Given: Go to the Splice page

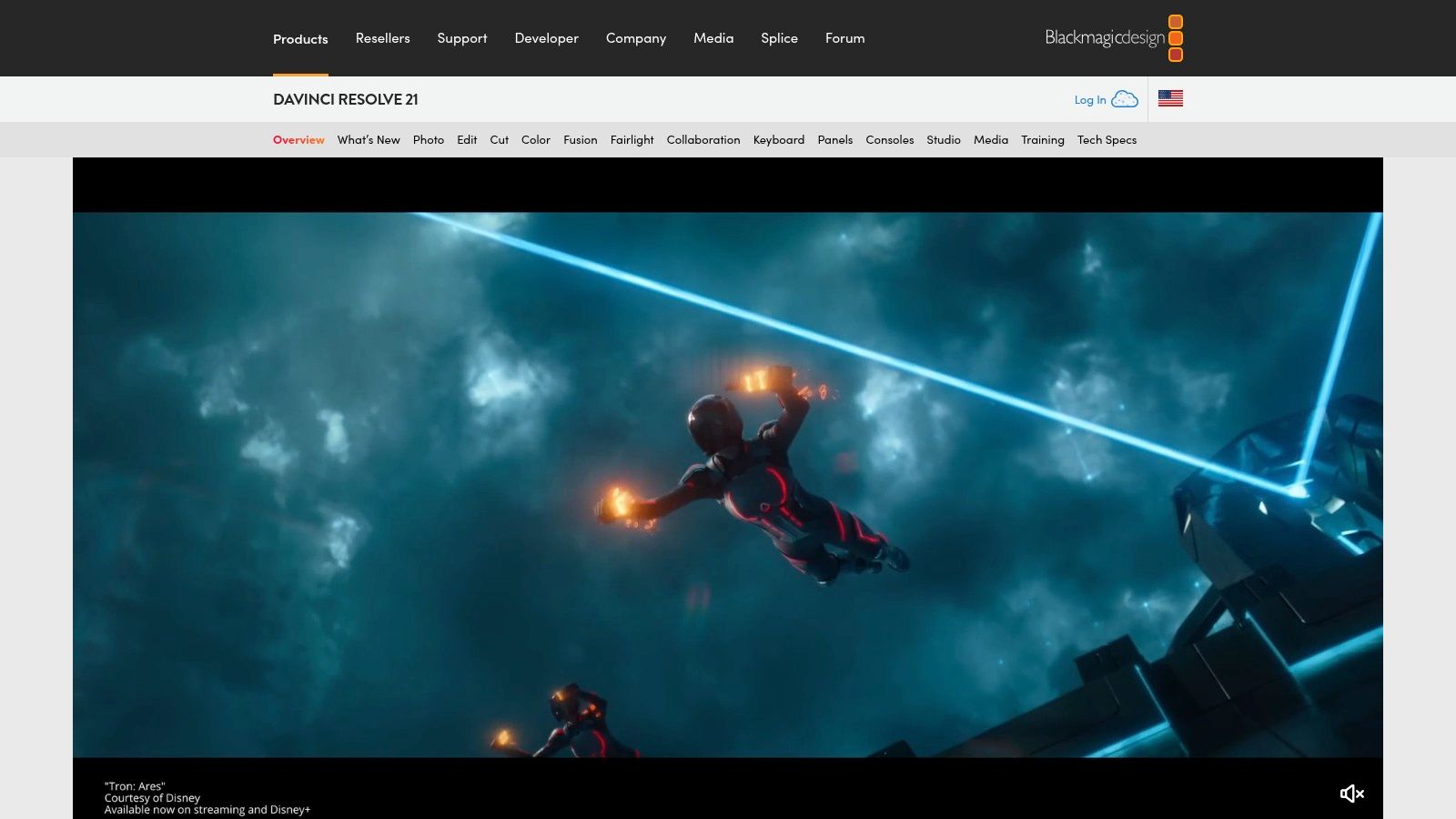Looking at the screenshot, I should tap(779, 38).
